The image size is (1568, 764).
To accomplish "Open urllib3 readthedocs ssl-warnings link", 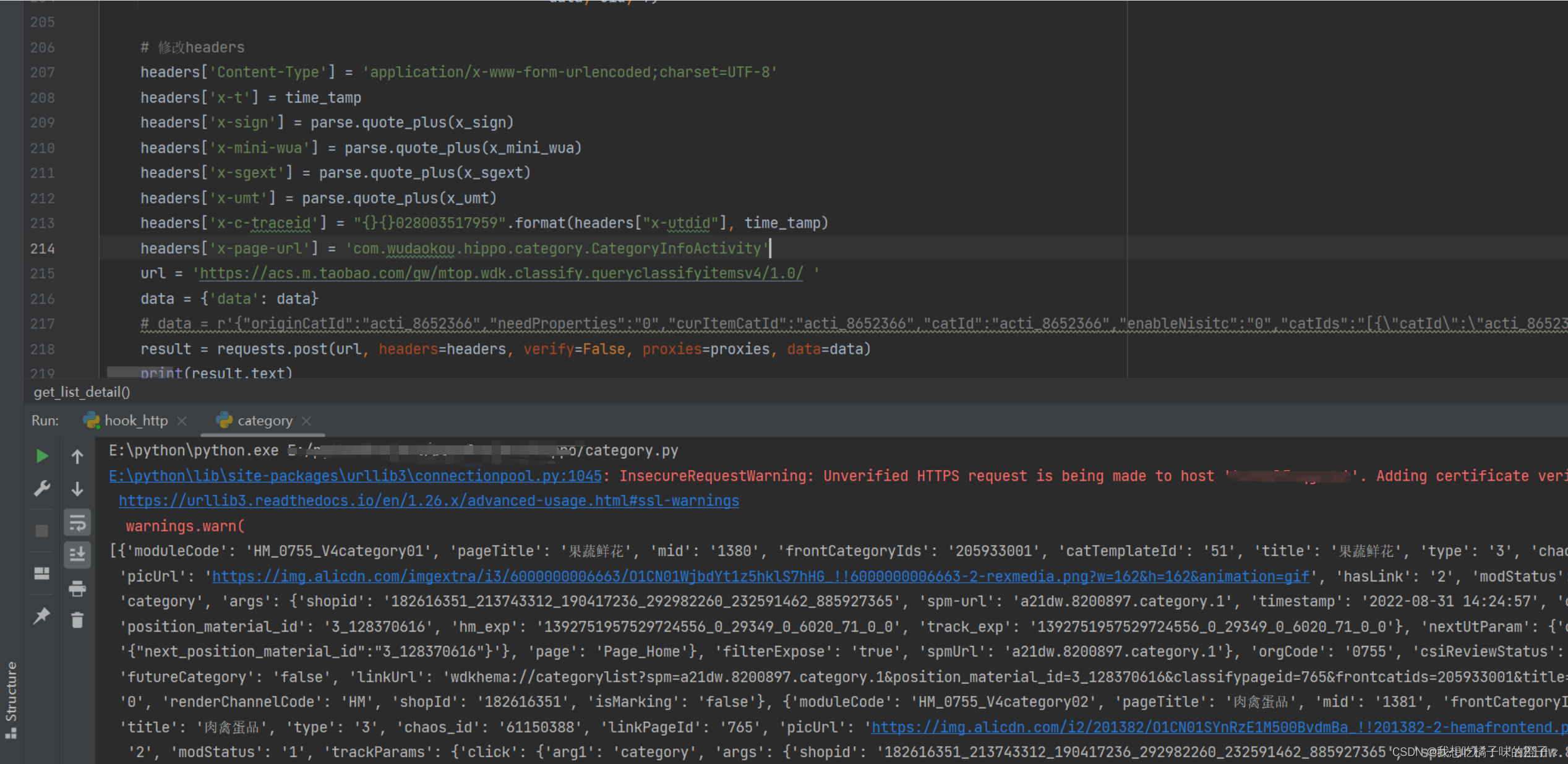I will click(428, 500).
